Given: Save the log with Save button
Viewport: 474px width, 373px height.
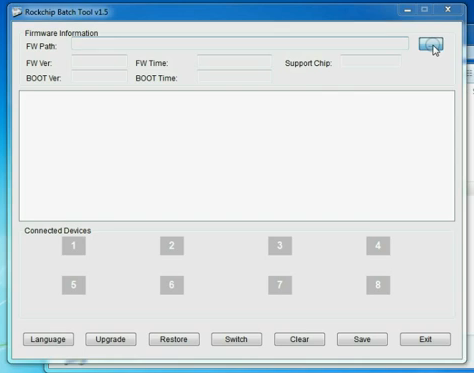Looking at the screenshot, I should click(x=362, y=339).
